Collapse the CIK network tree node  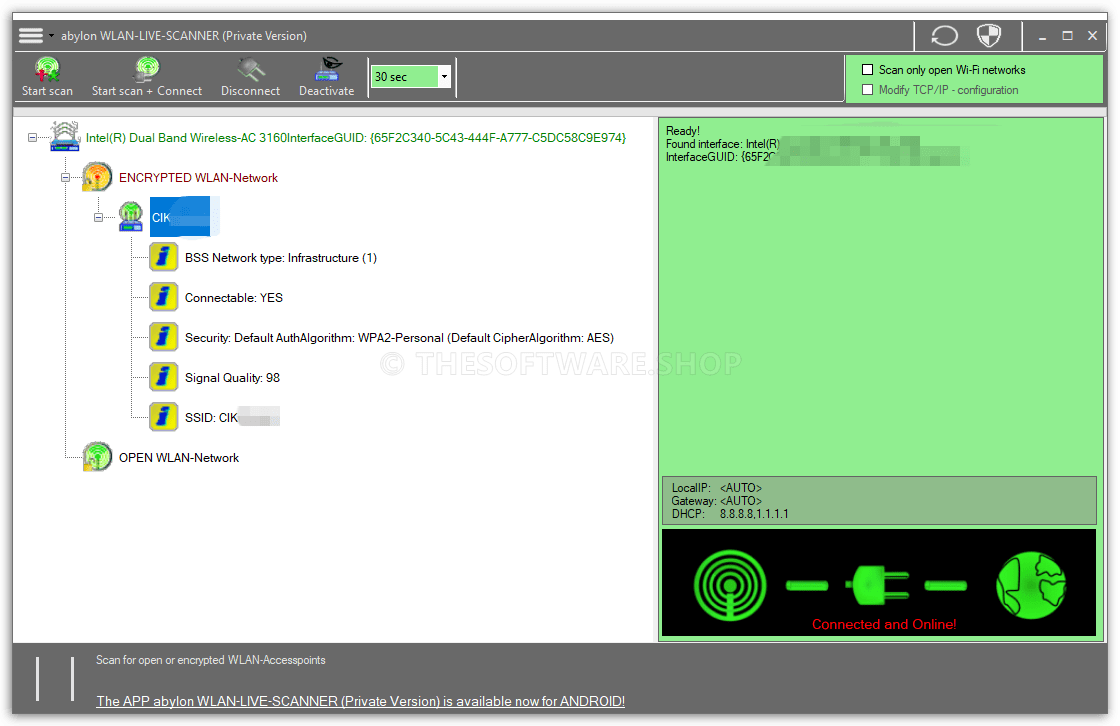pos(99,217)
